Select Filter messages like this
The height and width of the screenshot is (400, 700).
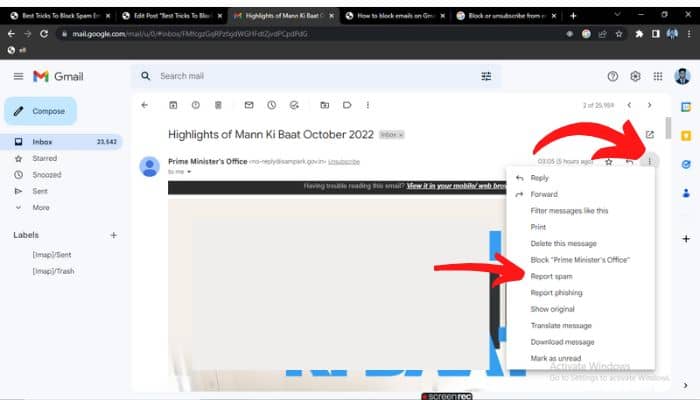click(580, 211)
